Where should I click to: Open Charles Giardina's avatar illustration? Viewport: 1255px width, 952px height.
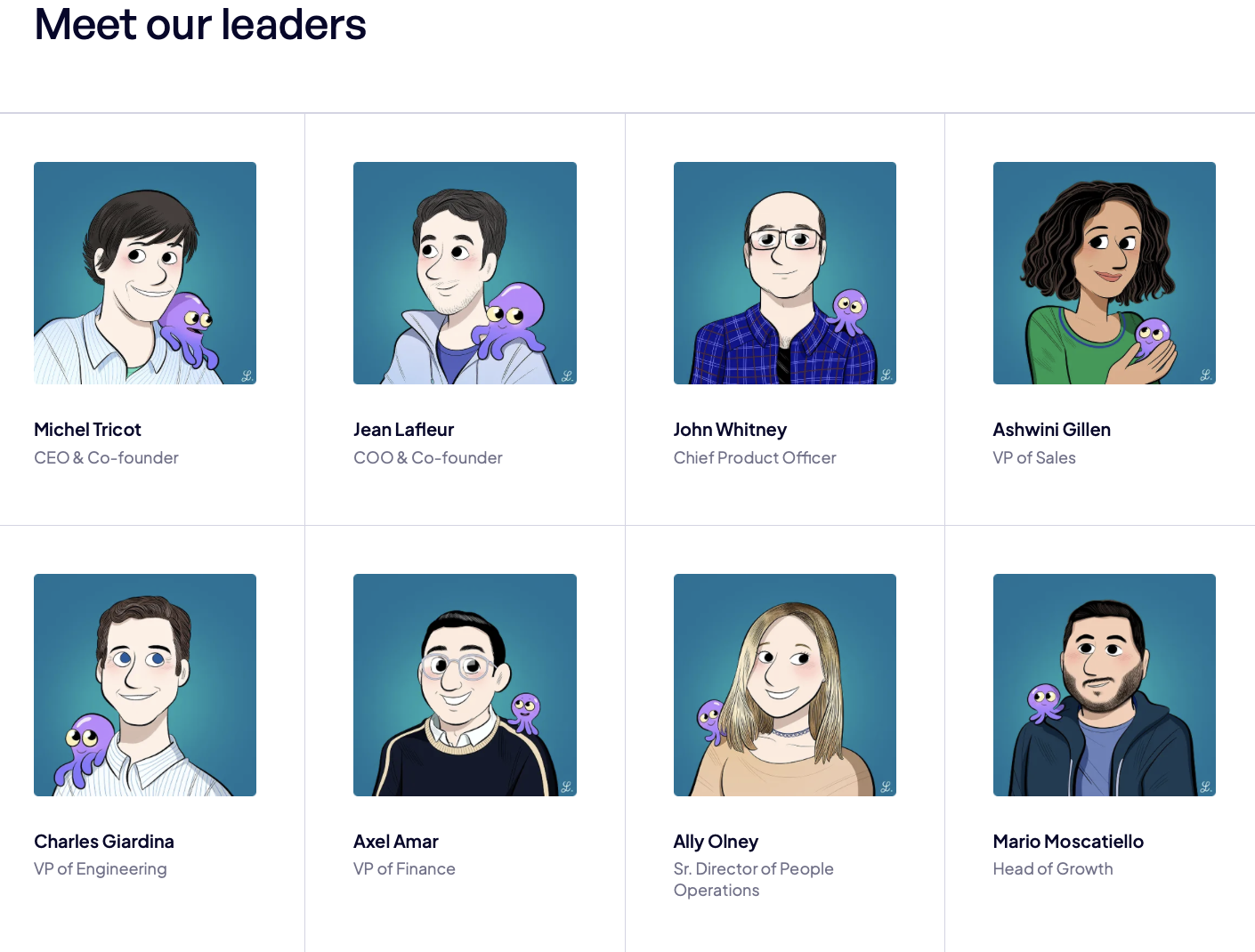click(x=145, y=685)
